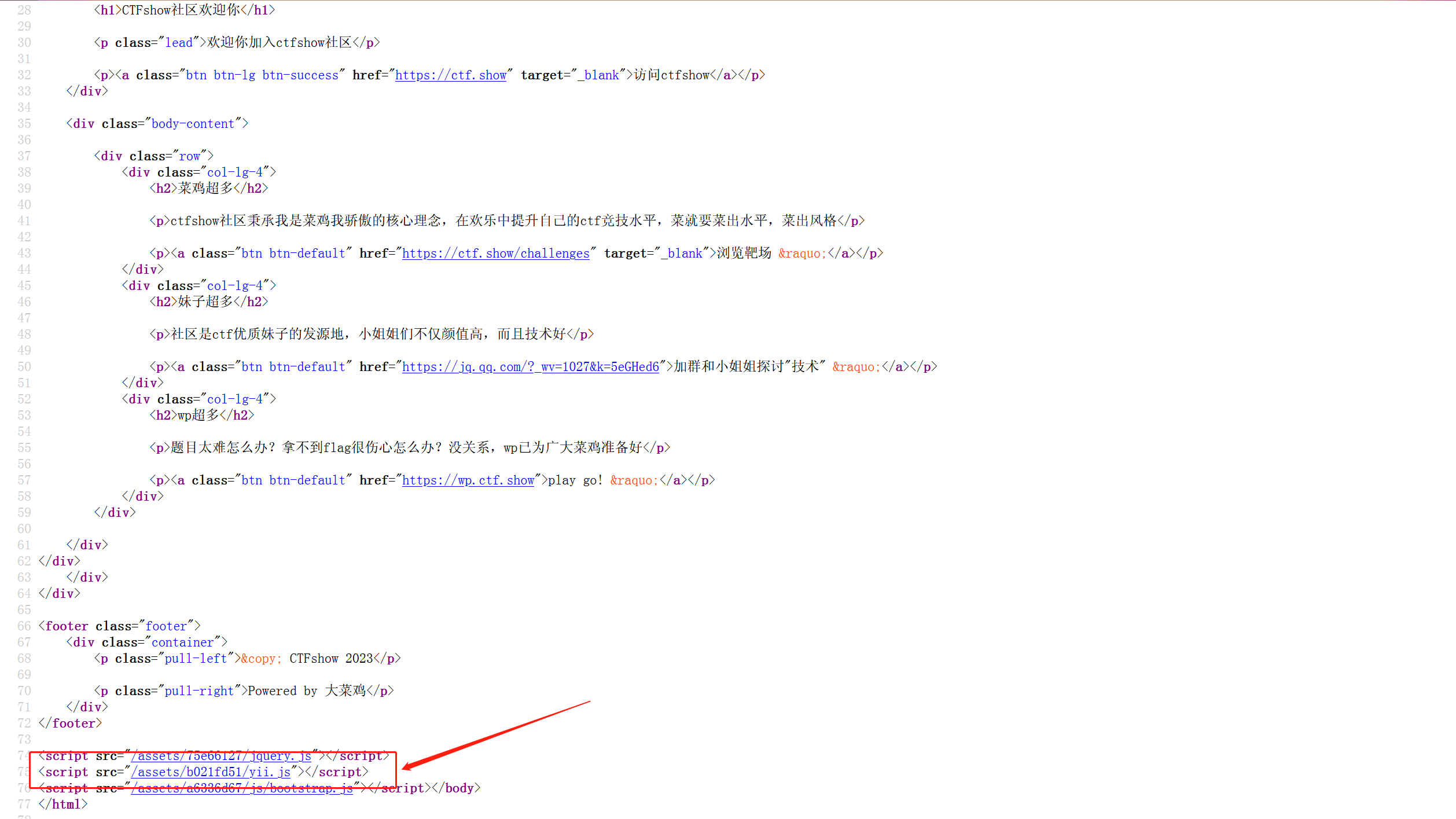Open the jq.qq.com group link
This screenshot has width=1456, height=819.
point(530,367)
